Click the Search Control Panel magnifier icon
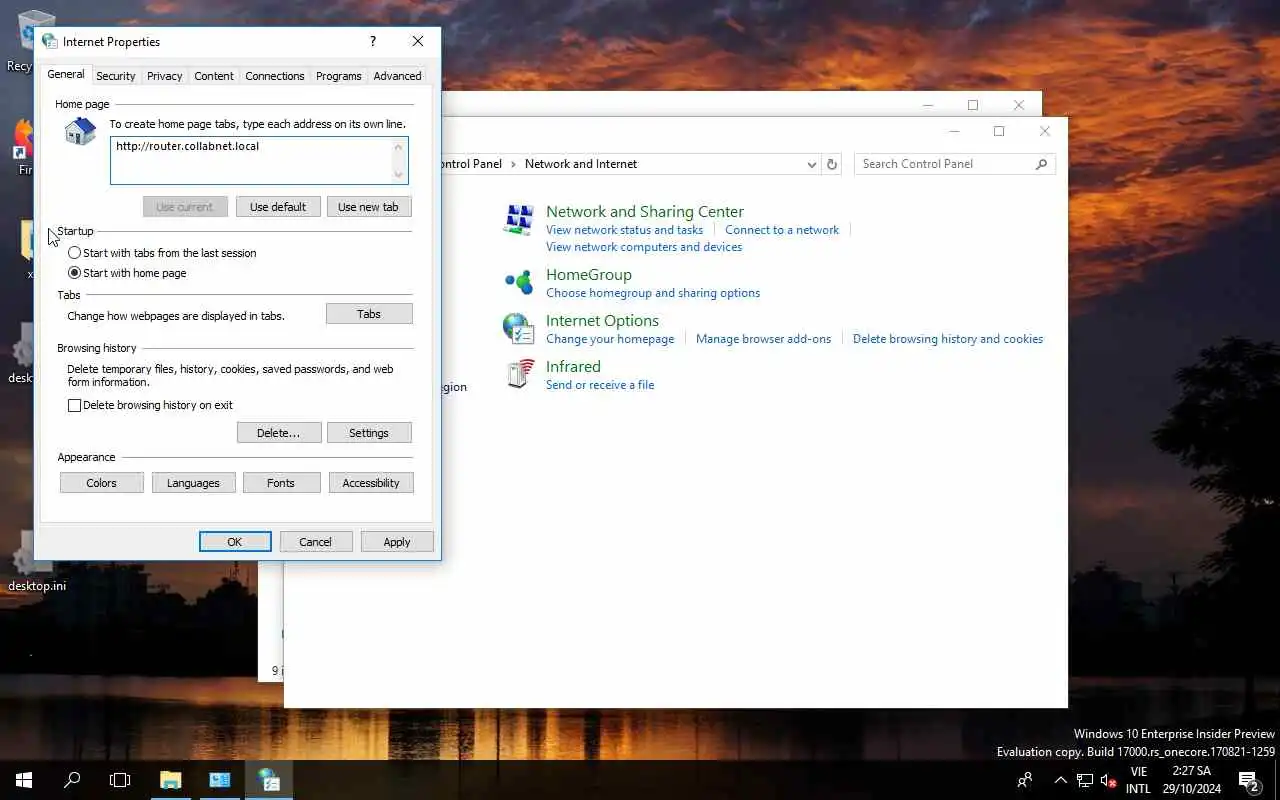This screenshot has width=1280, height=800. (x=1041, y=164)
